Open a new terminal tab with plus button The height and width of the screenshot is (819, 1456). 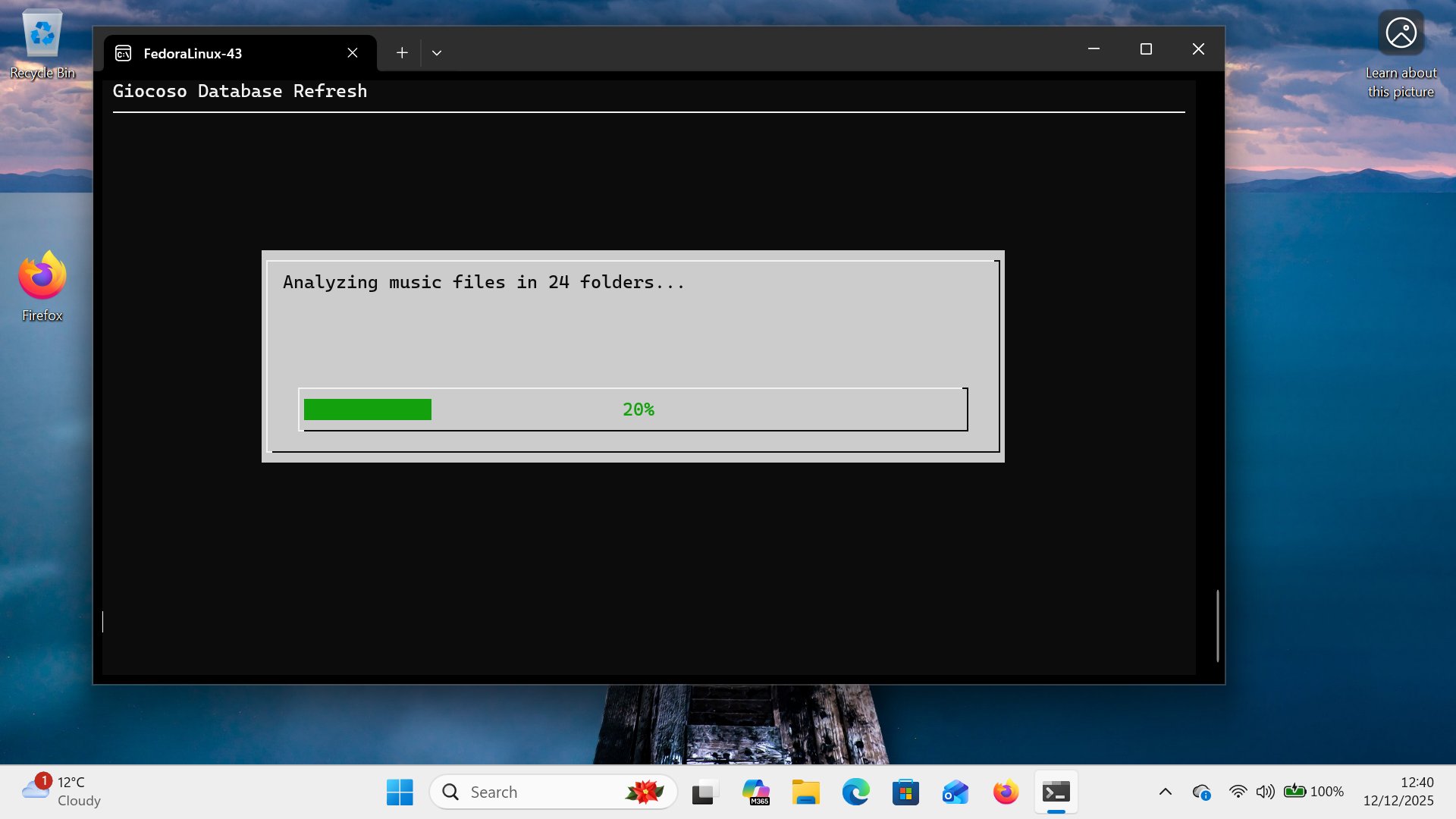point(402,53)
